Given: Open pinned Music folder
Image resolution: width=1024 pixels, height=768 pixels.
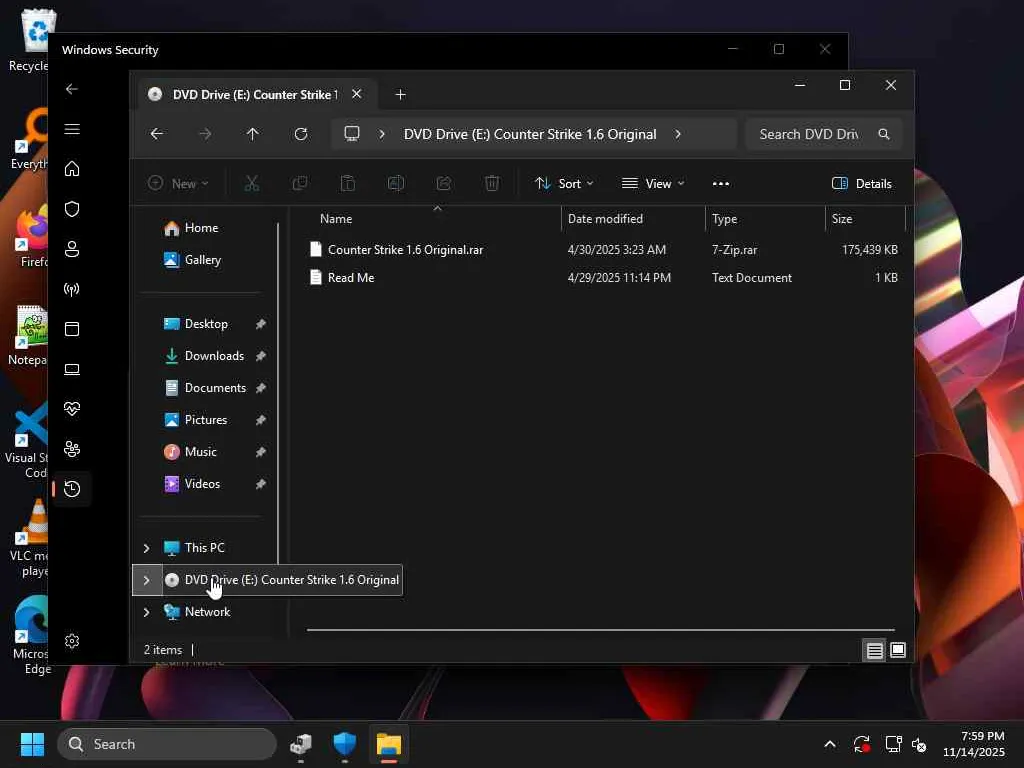Looking at the screenshot, I should pyautogui.click(x=200, y=452).
